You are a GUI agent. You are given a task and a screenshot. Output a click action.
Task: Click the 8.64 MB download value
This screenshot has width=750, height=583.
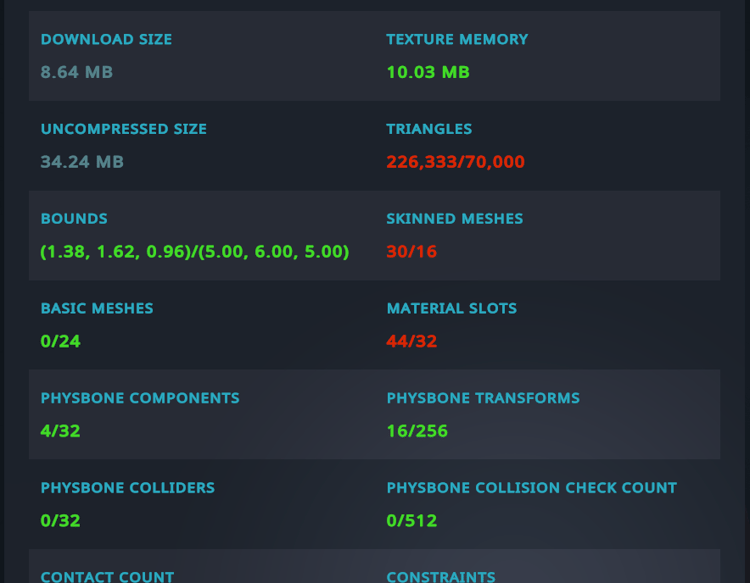tap(77, 72)
